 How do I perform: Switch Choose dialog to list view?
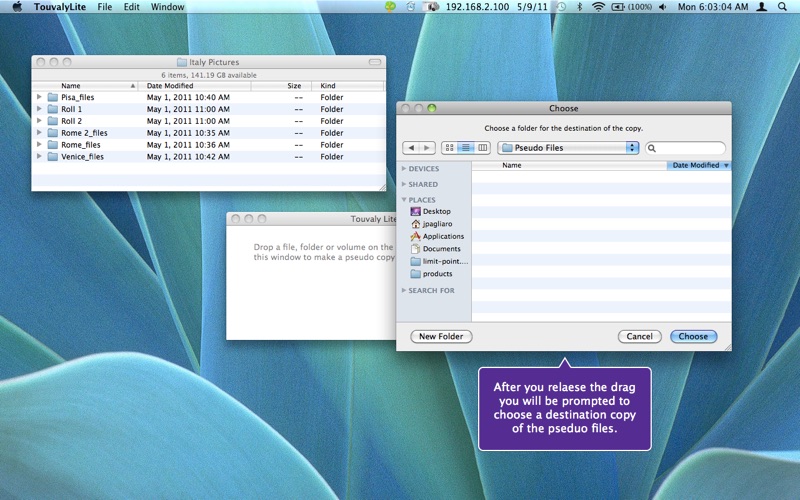tap(465, 148)
